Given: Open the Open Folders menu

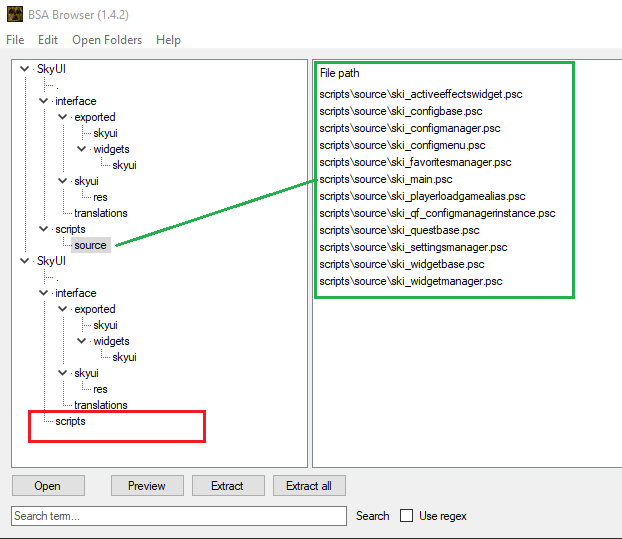Looking at the screenshot, I should [x=107, y=40].
